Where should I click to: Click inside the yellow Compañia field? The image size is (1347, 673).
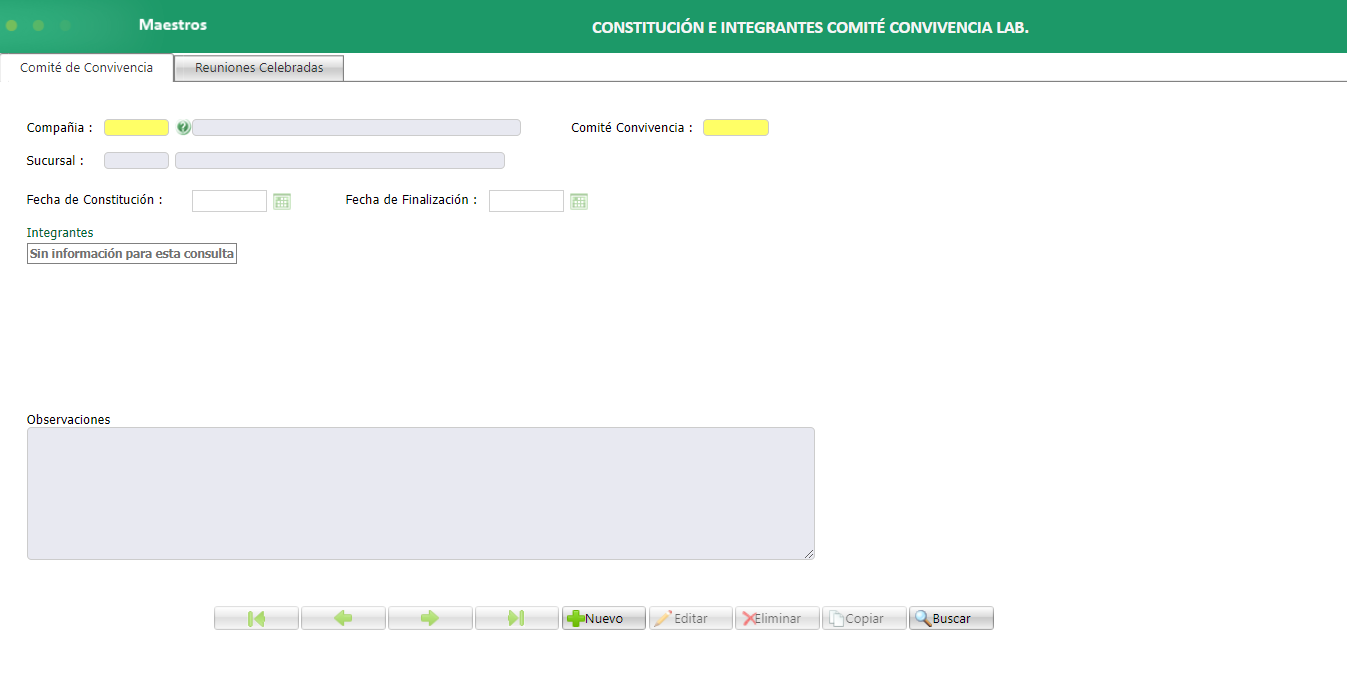135,127
